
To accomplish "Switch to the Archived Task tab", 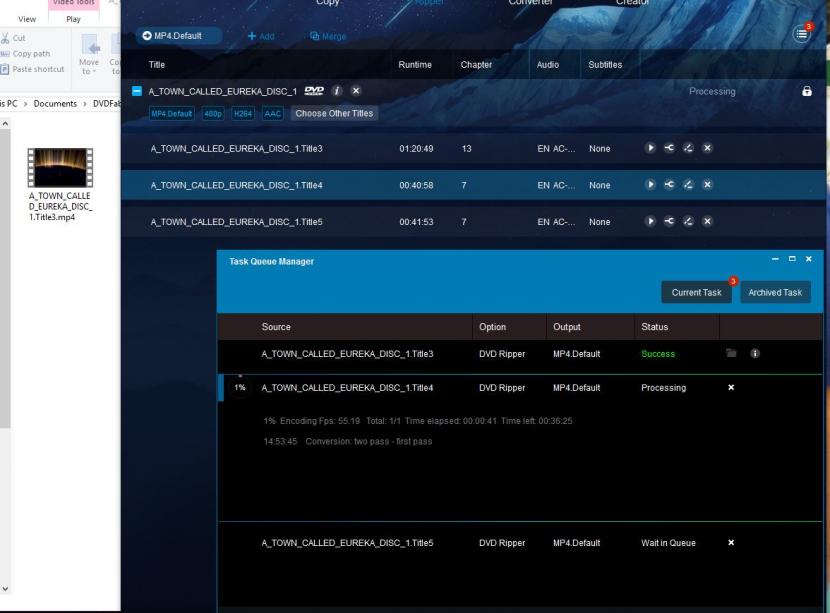I will 775,292.
